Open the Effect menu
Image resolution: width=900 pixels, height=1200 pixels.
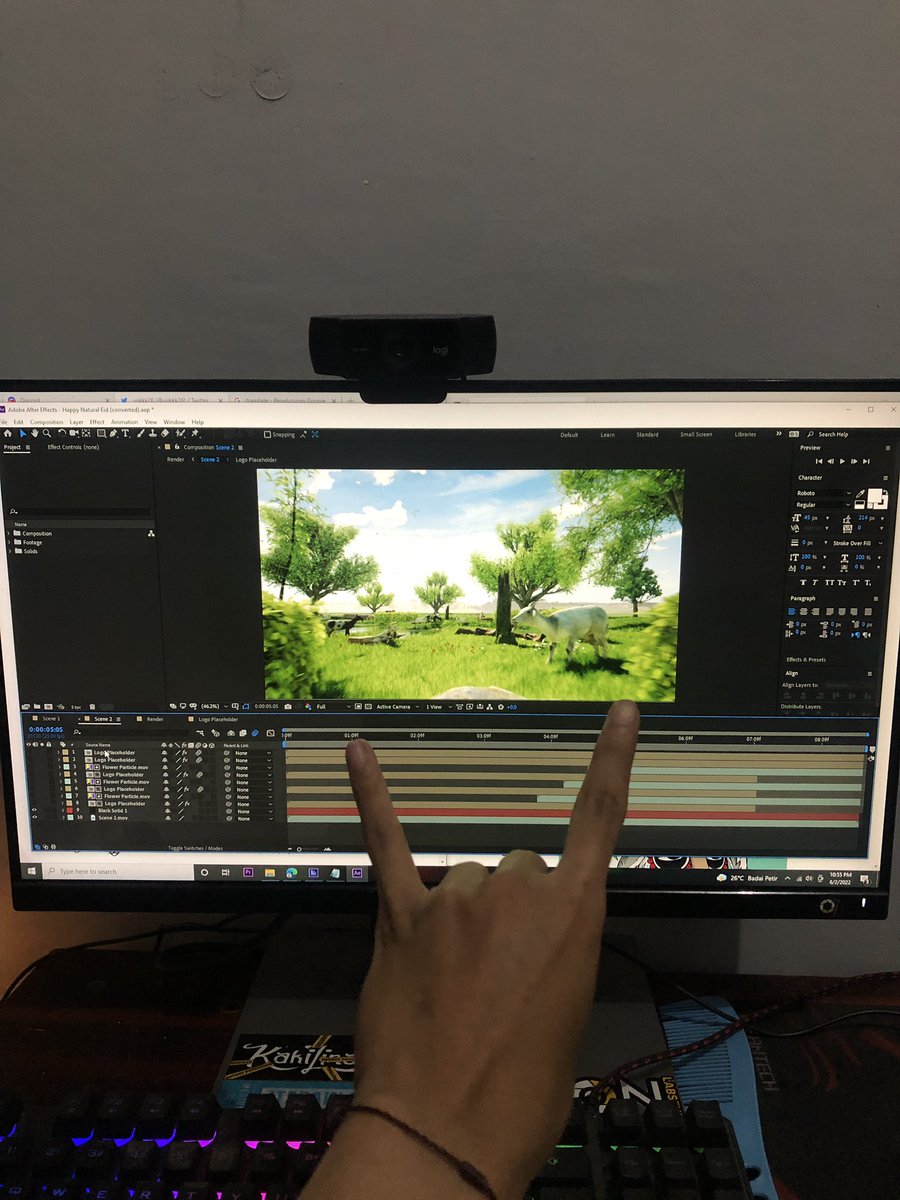click(97, 422)
